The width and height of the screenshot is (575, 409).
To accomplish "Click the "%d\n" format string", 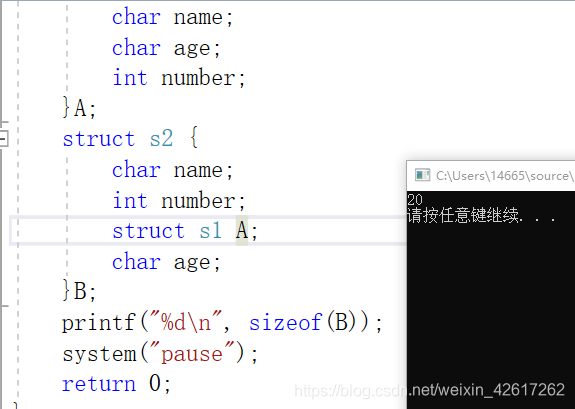I will point(186,322).
